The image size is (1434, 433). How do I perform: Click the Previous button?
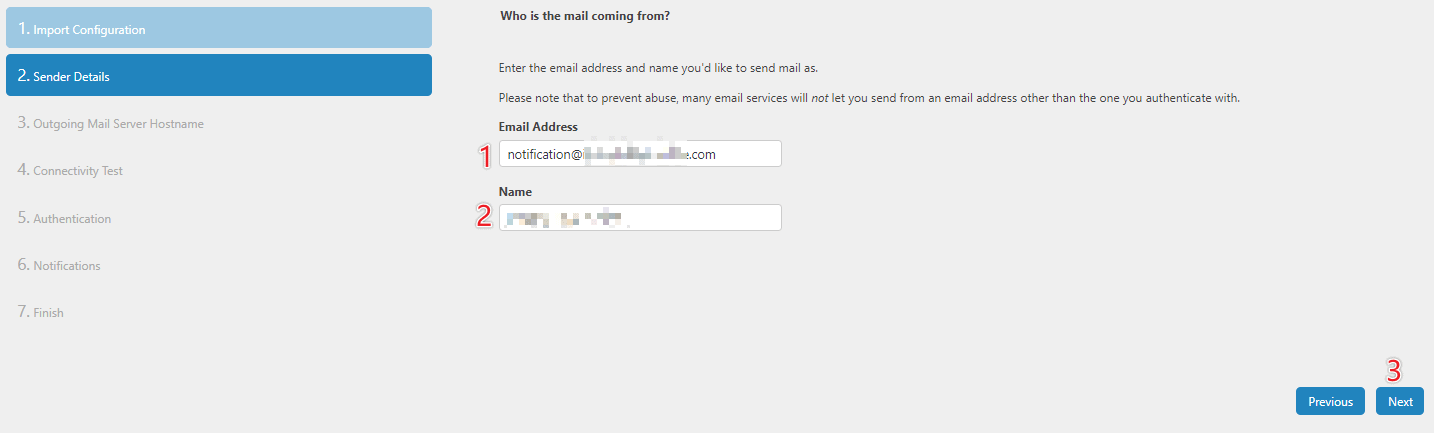(1330, 401)
